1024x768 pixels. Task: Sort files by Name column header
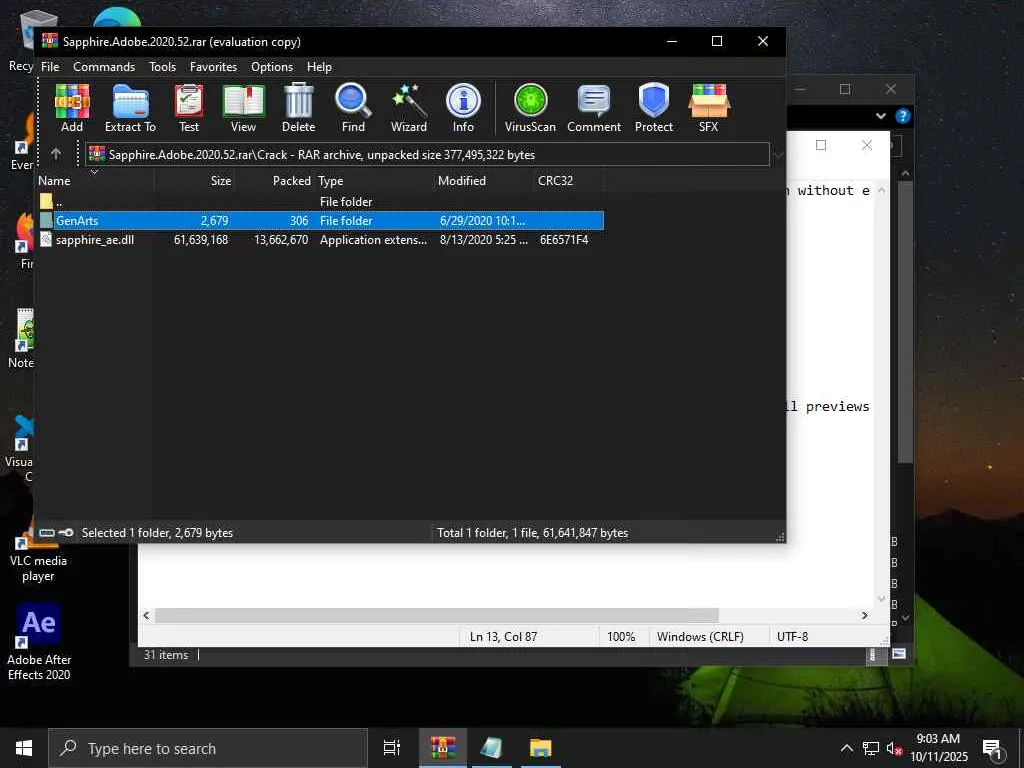point(95,181)
